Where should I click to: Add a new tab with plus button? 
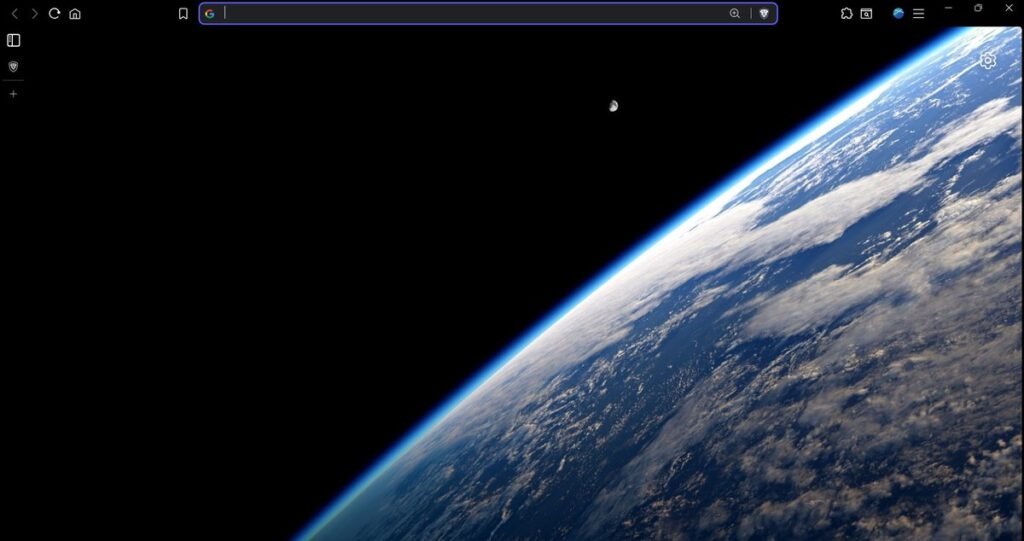point(13,94)
